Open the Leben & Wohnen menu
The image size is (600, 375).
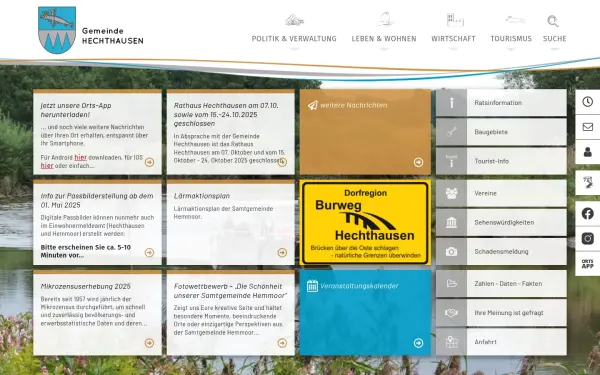tap(384, 39)
